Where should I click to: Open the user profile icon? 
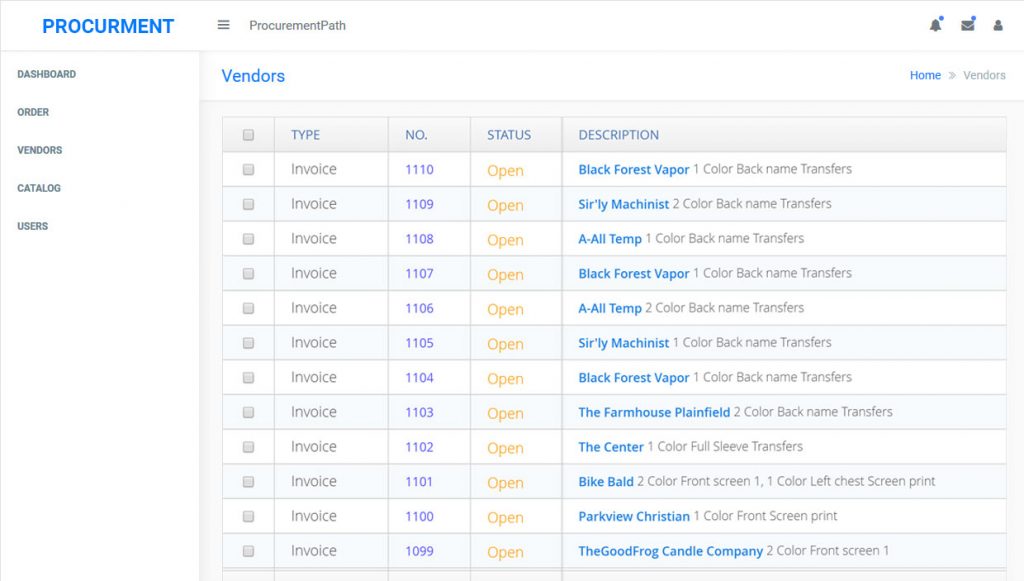[x=998, y=25]
